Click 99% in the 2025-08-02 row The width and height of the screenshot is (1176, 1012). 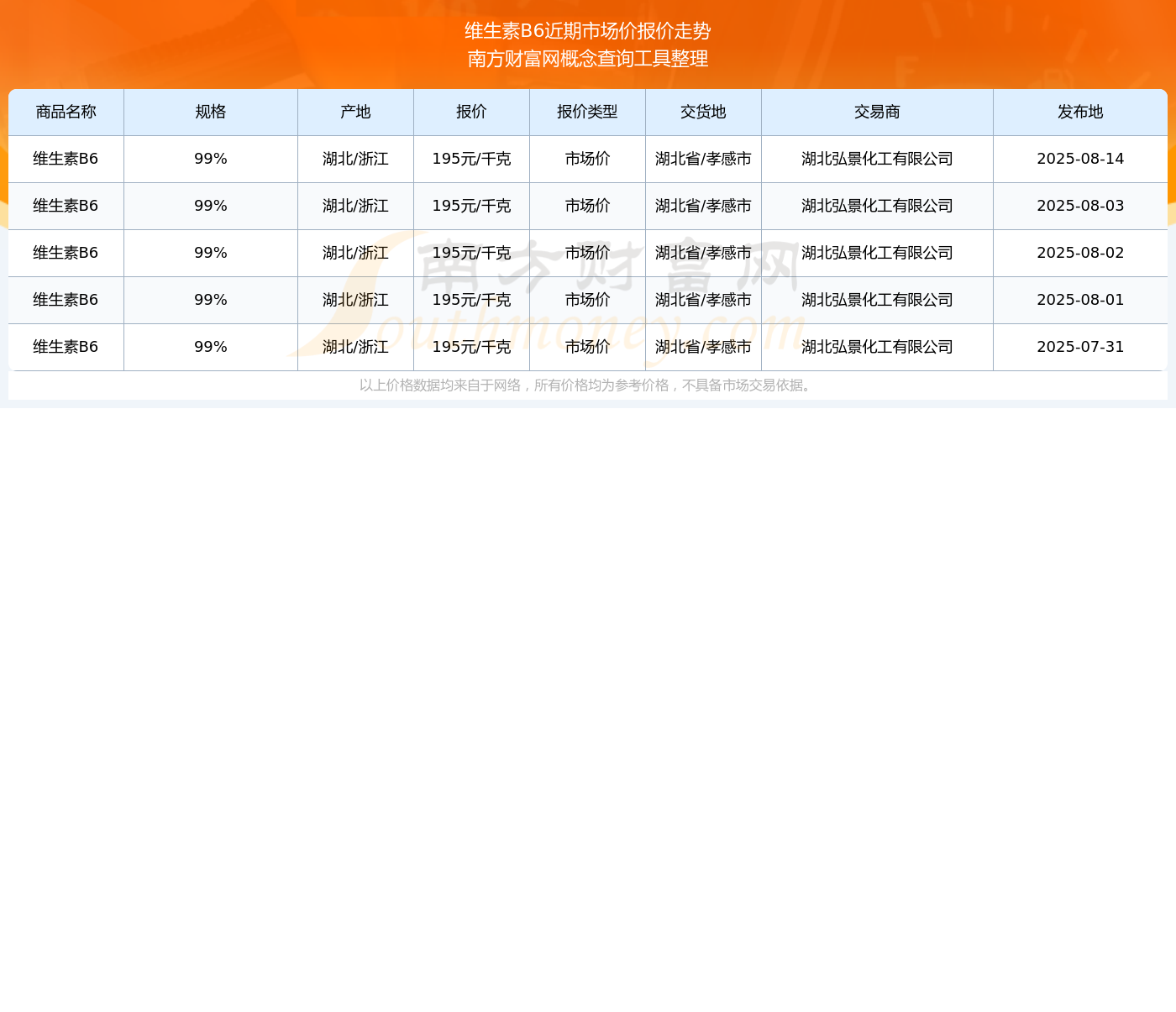tap(211, 253)
